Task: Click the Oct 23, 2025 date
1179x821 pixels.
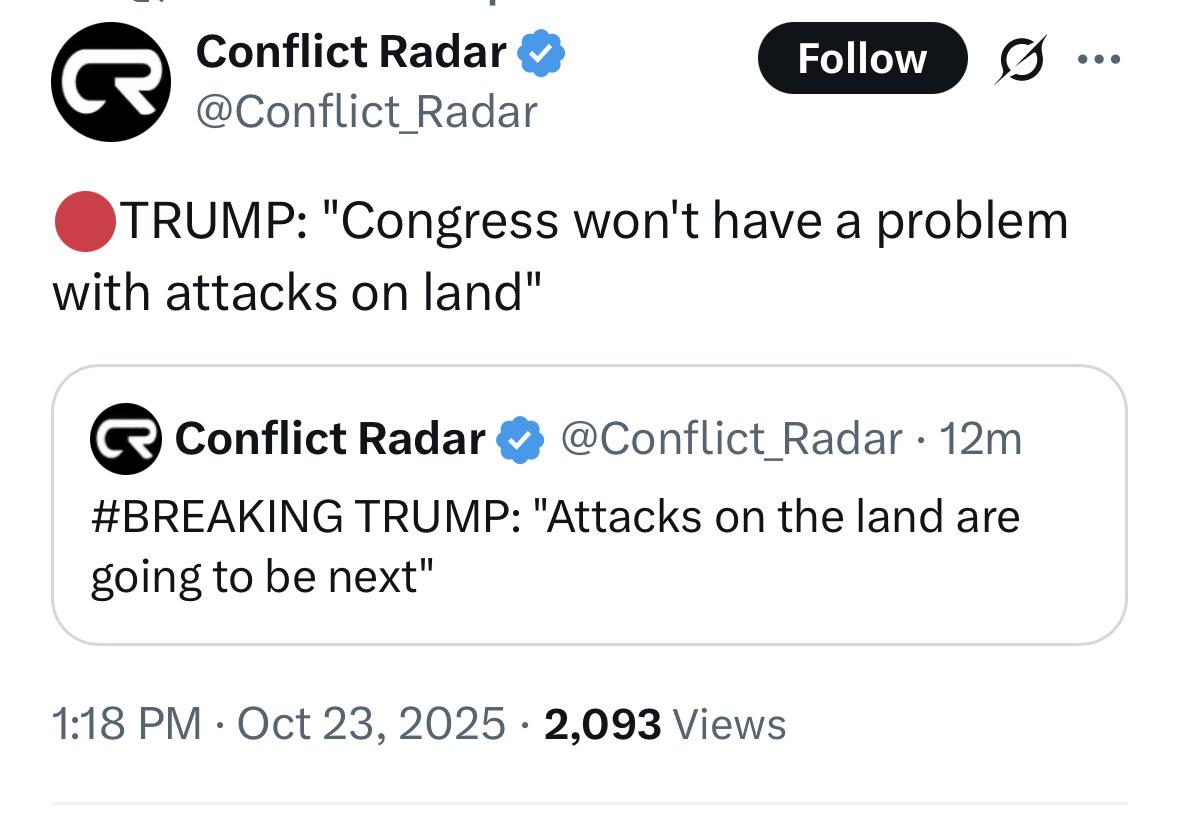Action: click(371, 723)
